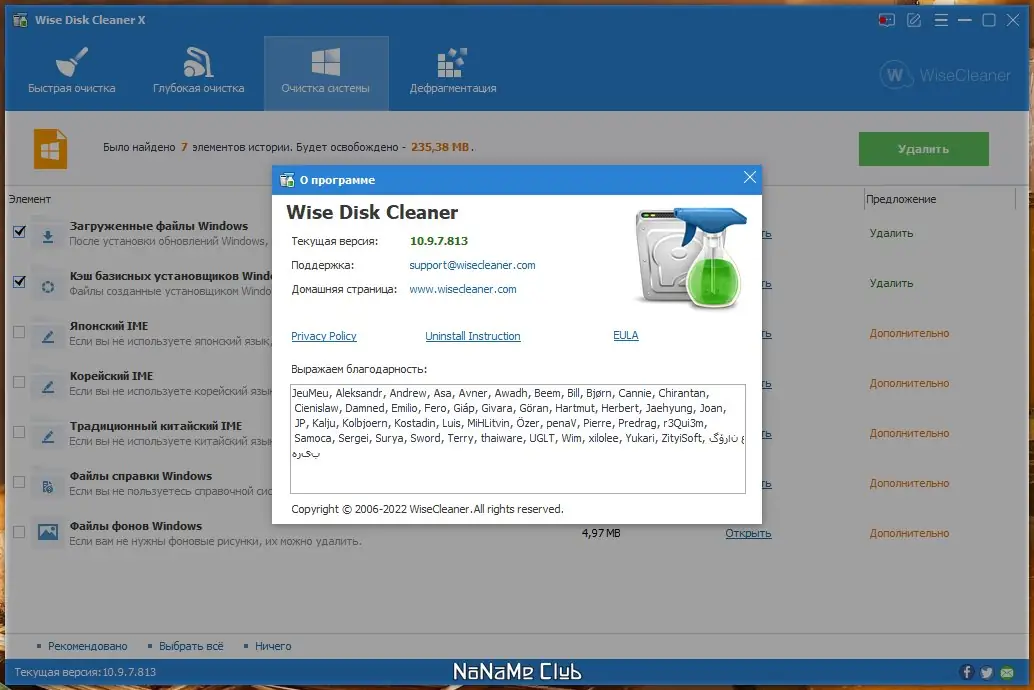Open the hamburger menu in title bar
Image resolution: width=1034 pixels, height=690 pixels.
(941, 20)
